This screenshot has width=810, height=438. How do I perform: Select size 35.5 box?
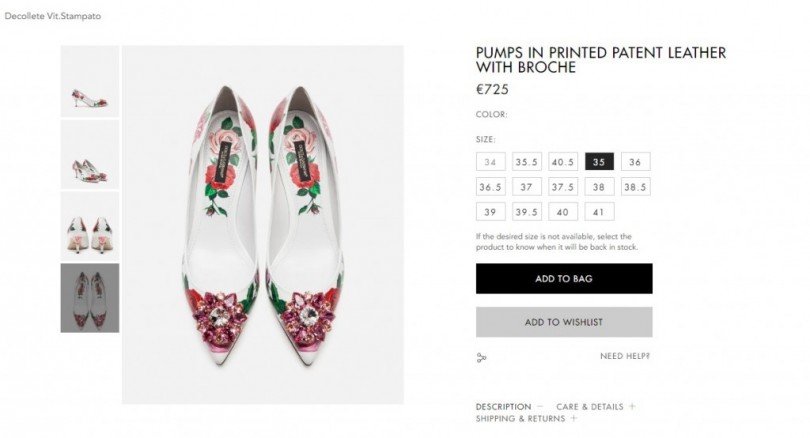pyautogui.click(x=527, y=162)
